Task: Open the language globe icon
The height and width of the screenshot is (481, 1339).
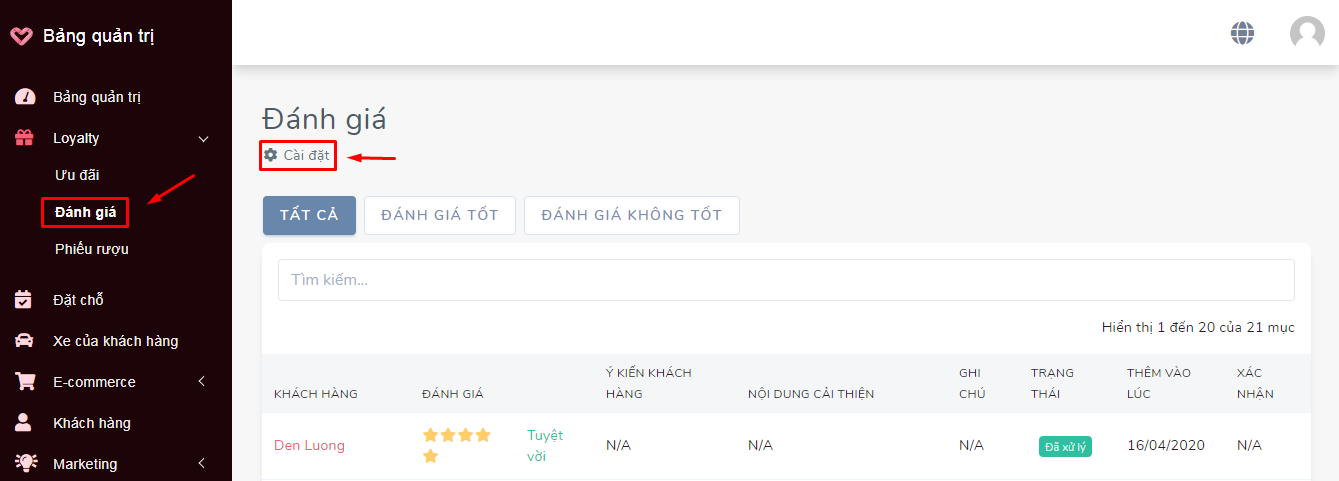Action: click(x=1242, y=33)
